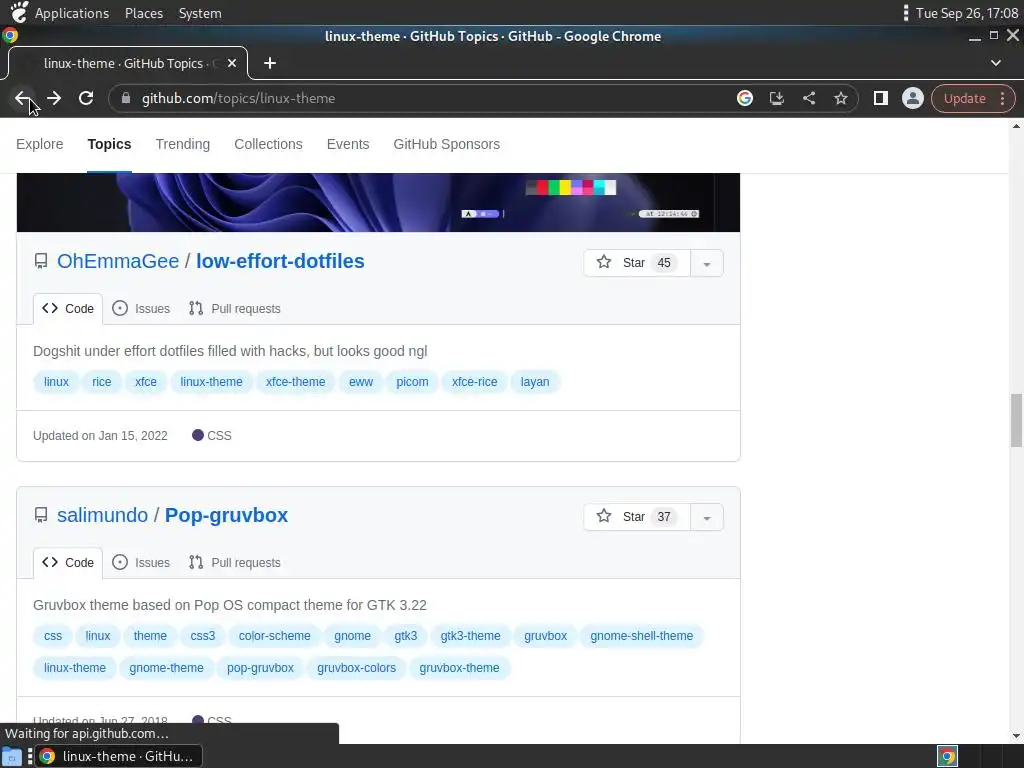Open the Chrome profile avatar
The image size is (1024, 768).
[x=912, y=99]
